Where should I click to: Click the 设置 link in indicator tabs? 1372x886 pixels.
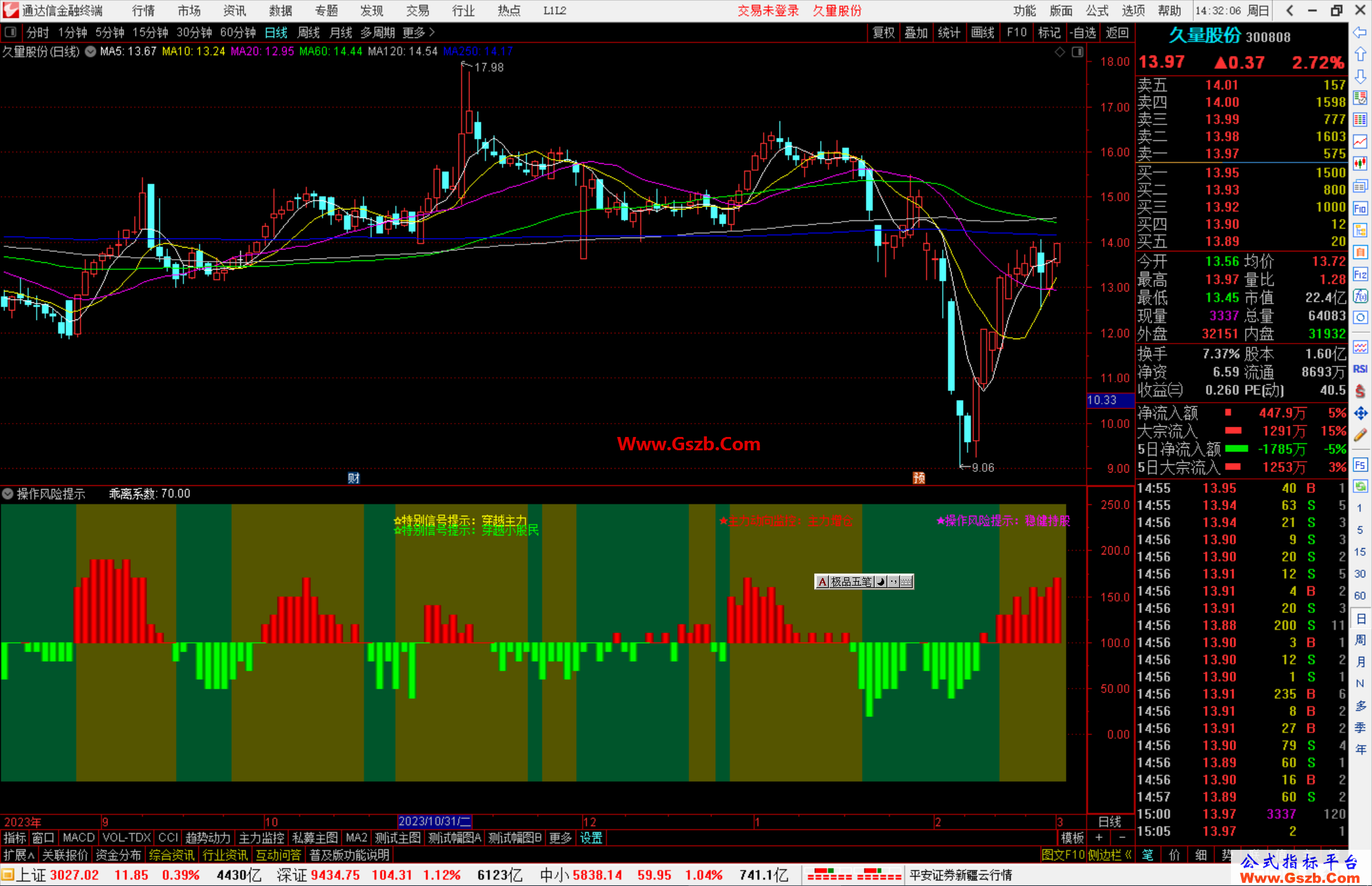pos(591,838)
